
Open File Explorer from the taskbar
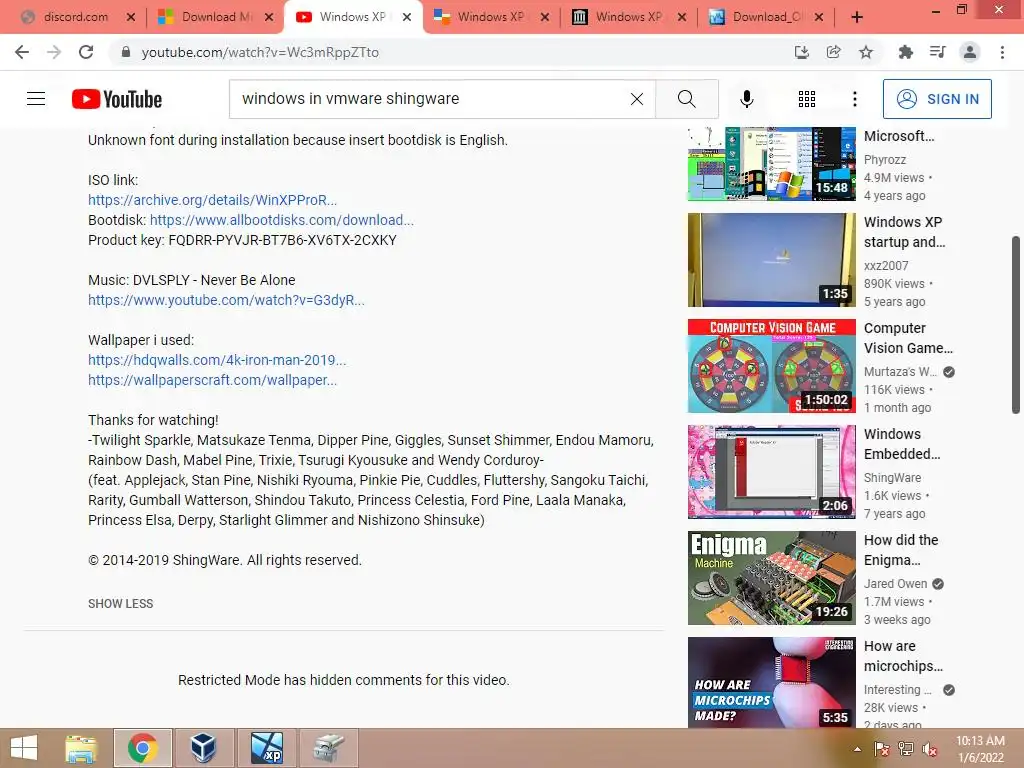[x=81, y=748]
